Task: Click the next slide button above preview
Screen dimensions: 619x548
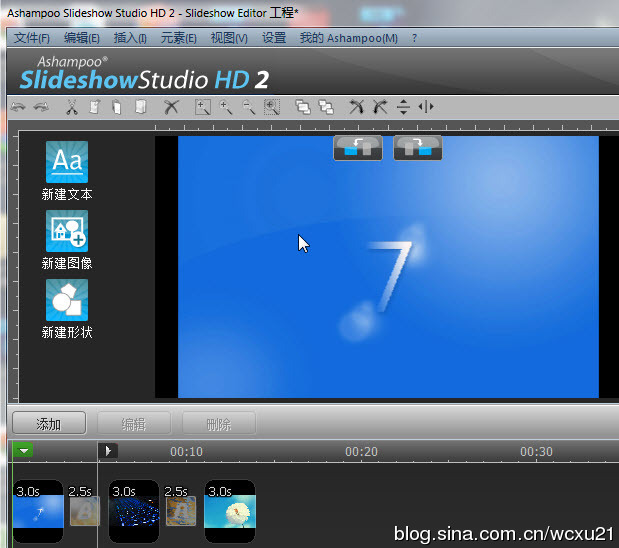Action: (x=418, y=148)
